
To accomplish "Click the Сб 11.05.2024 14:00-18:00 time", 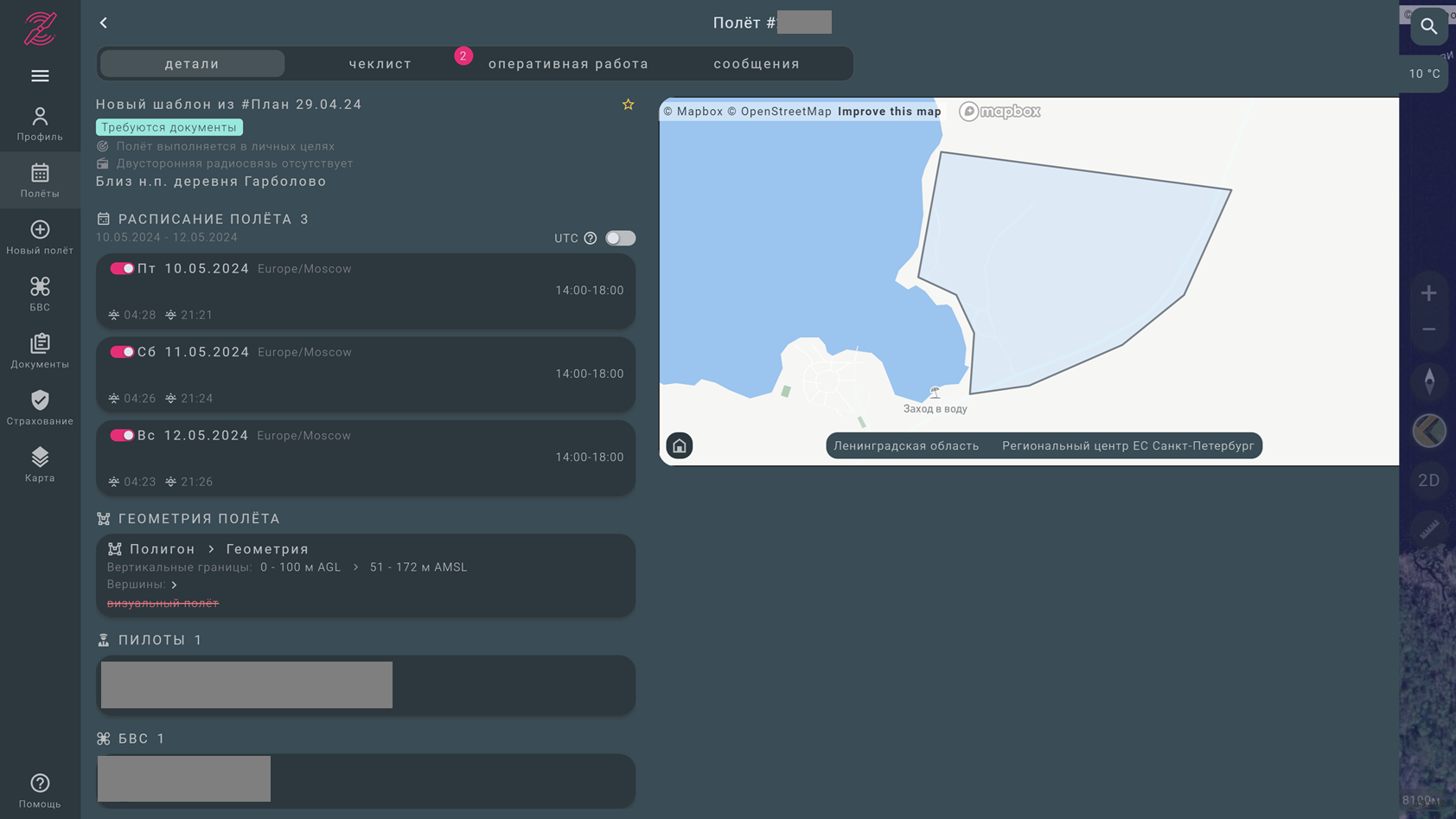I will click(590, 374).
